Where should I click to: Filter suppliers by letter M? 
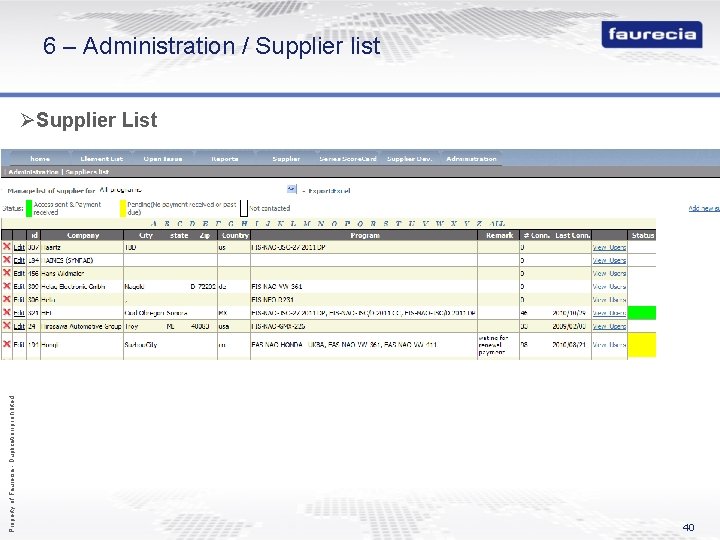(307, 224)
